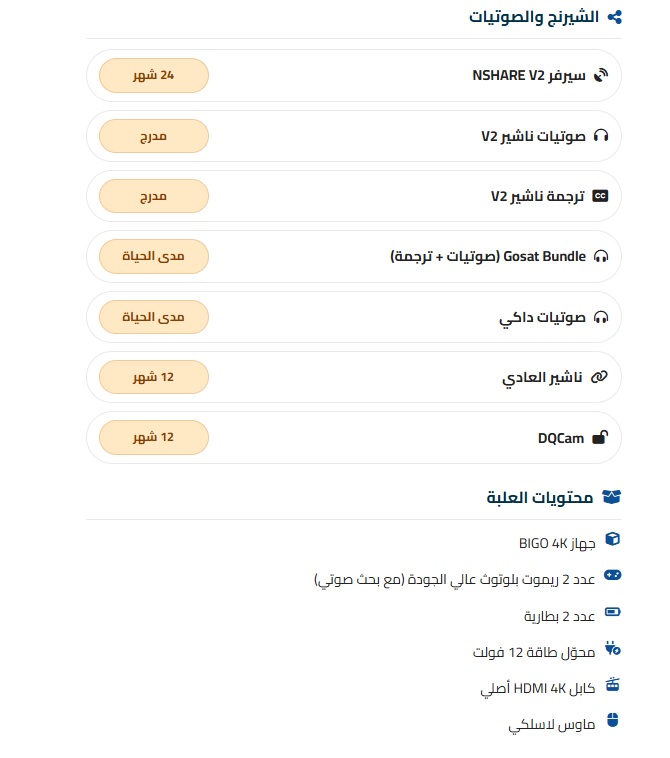
Task: Click the CC subtitle icon for ترجمة ناشير V2
Action: pos(601,196)
